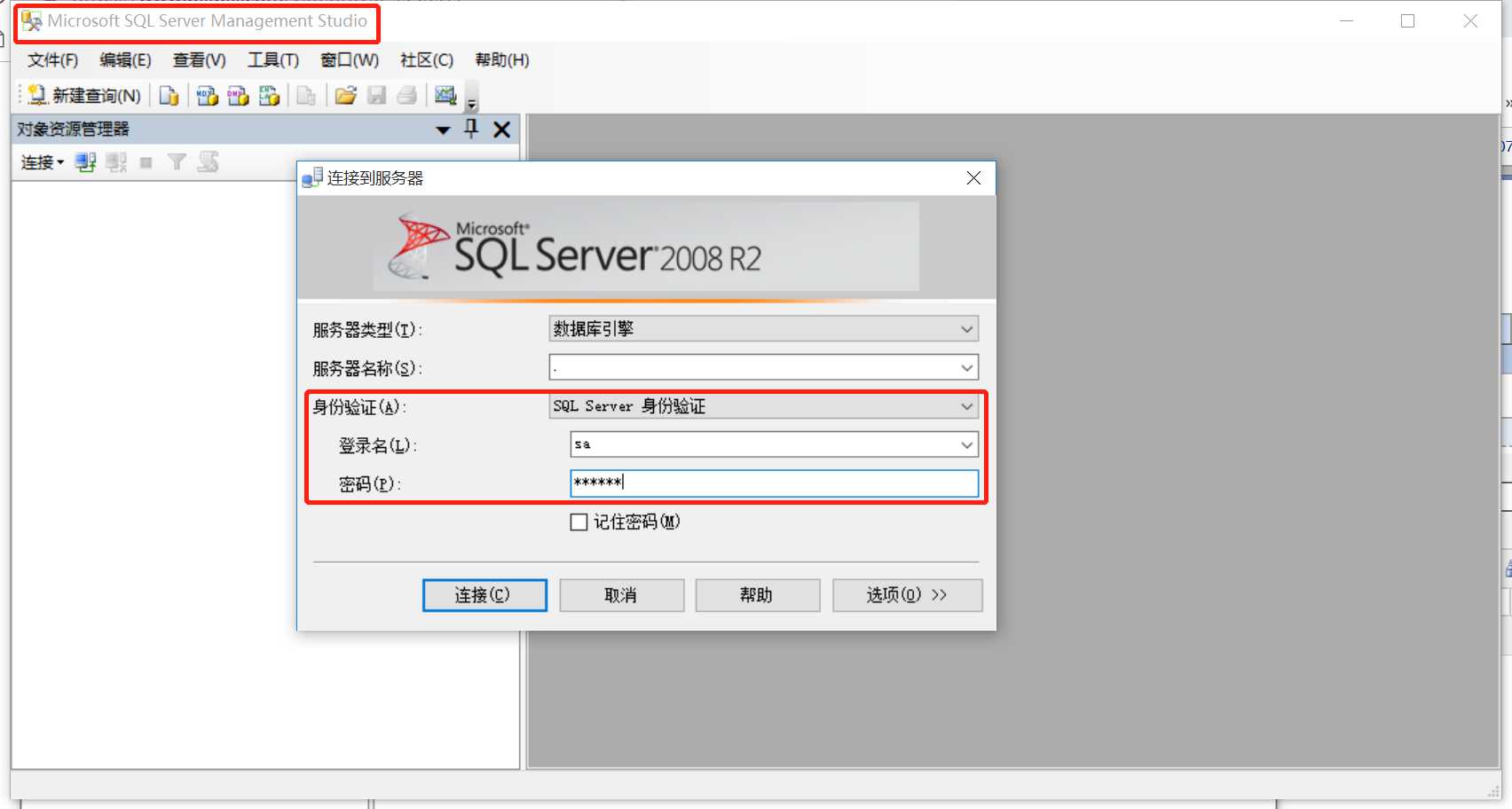The height and width of the screenshot is (809, 1512).
Task: Minimize the Management Studio window
Action: 1346,20
